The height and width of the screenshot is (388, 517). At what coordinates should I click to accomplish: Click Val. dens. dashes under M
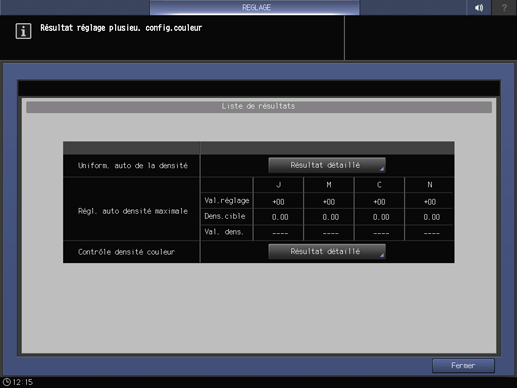point(330,233)
